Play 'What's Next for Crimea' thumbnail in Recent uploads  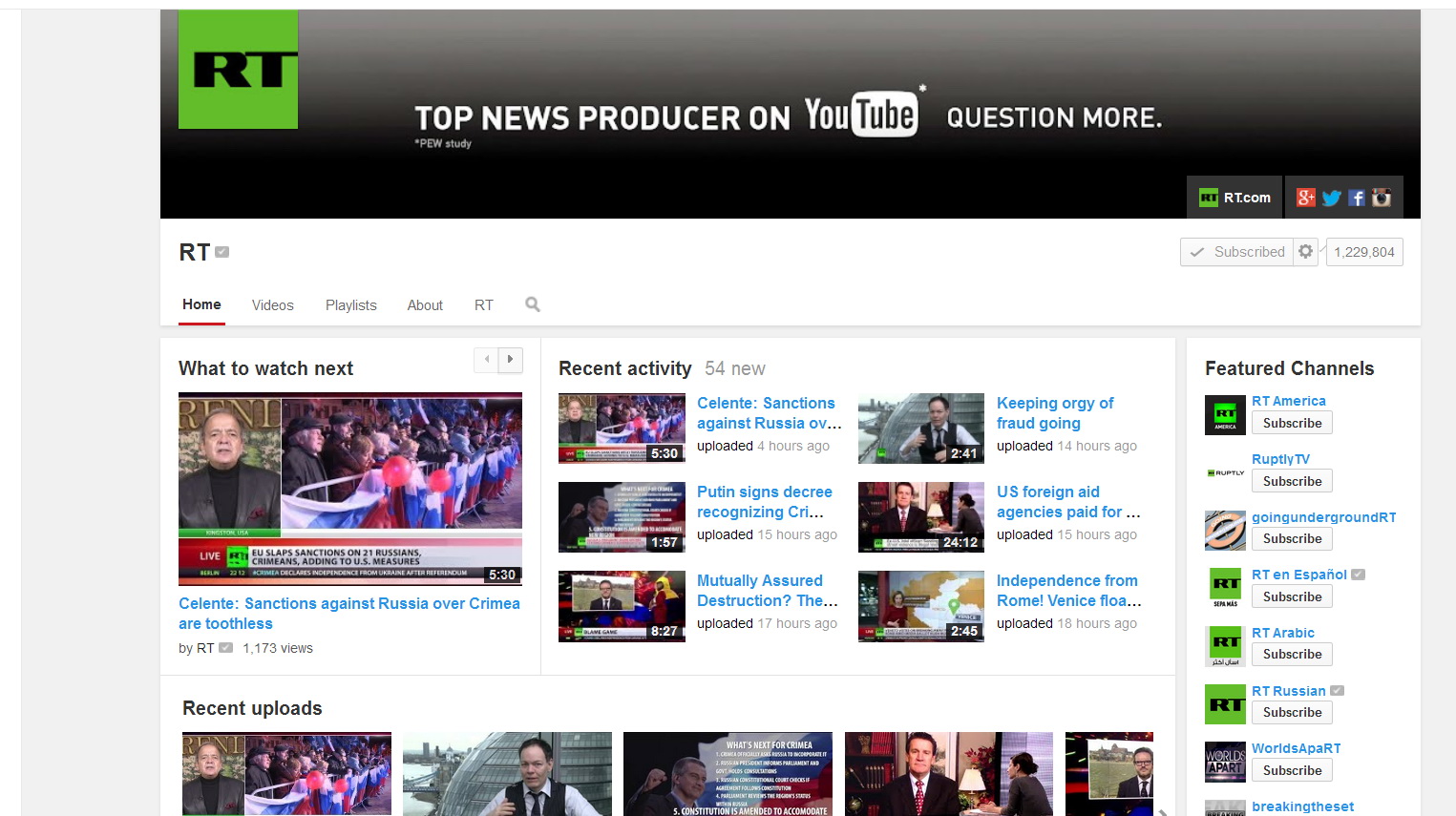(728, 774)
